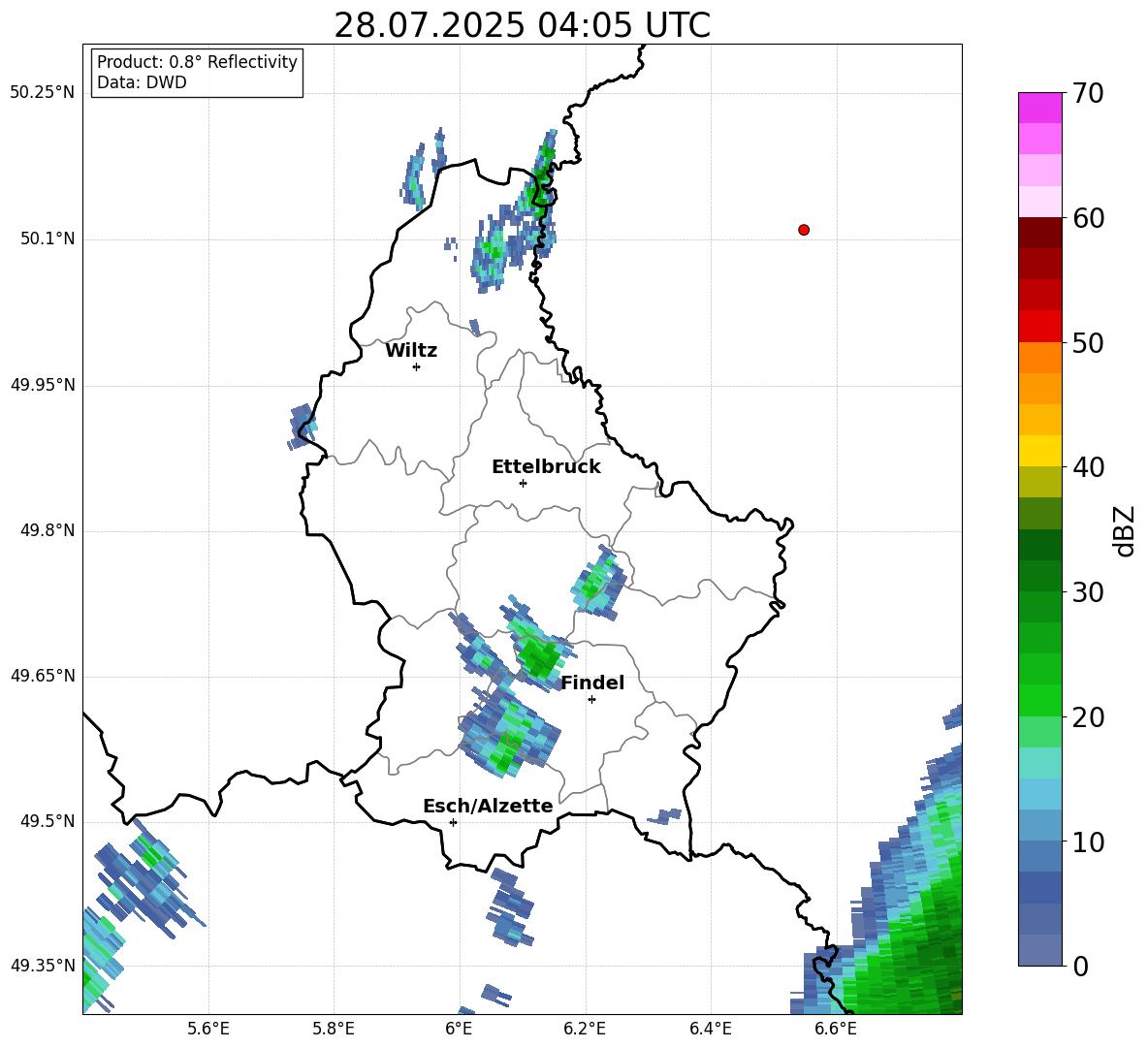The width and height of the screenshot is (1148, 1048).
Task: Click the dBZ colorbar label
Action: tap(1124, 530)
